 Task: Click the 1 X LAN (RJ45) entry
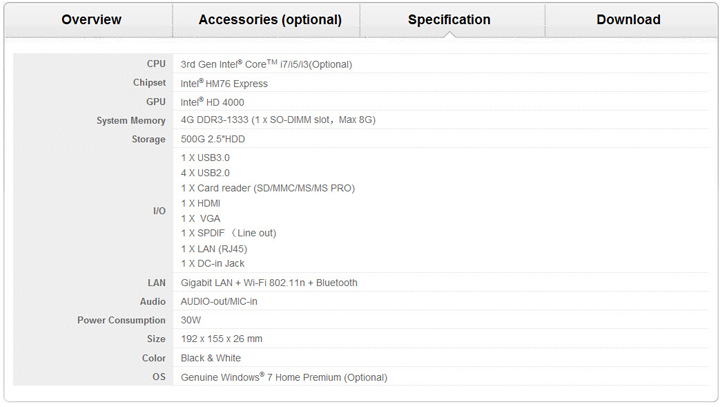pos(213,248)
